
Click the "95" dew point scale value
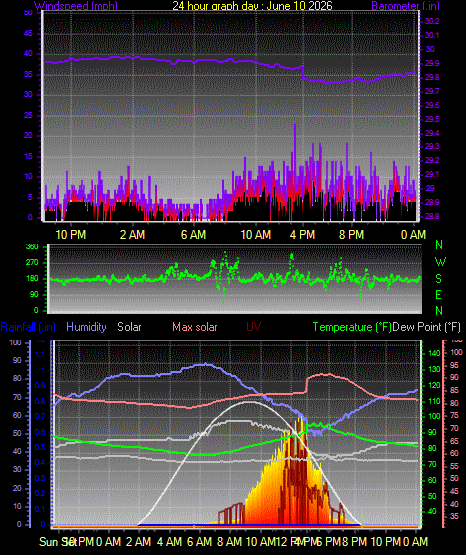click(454, 365)
